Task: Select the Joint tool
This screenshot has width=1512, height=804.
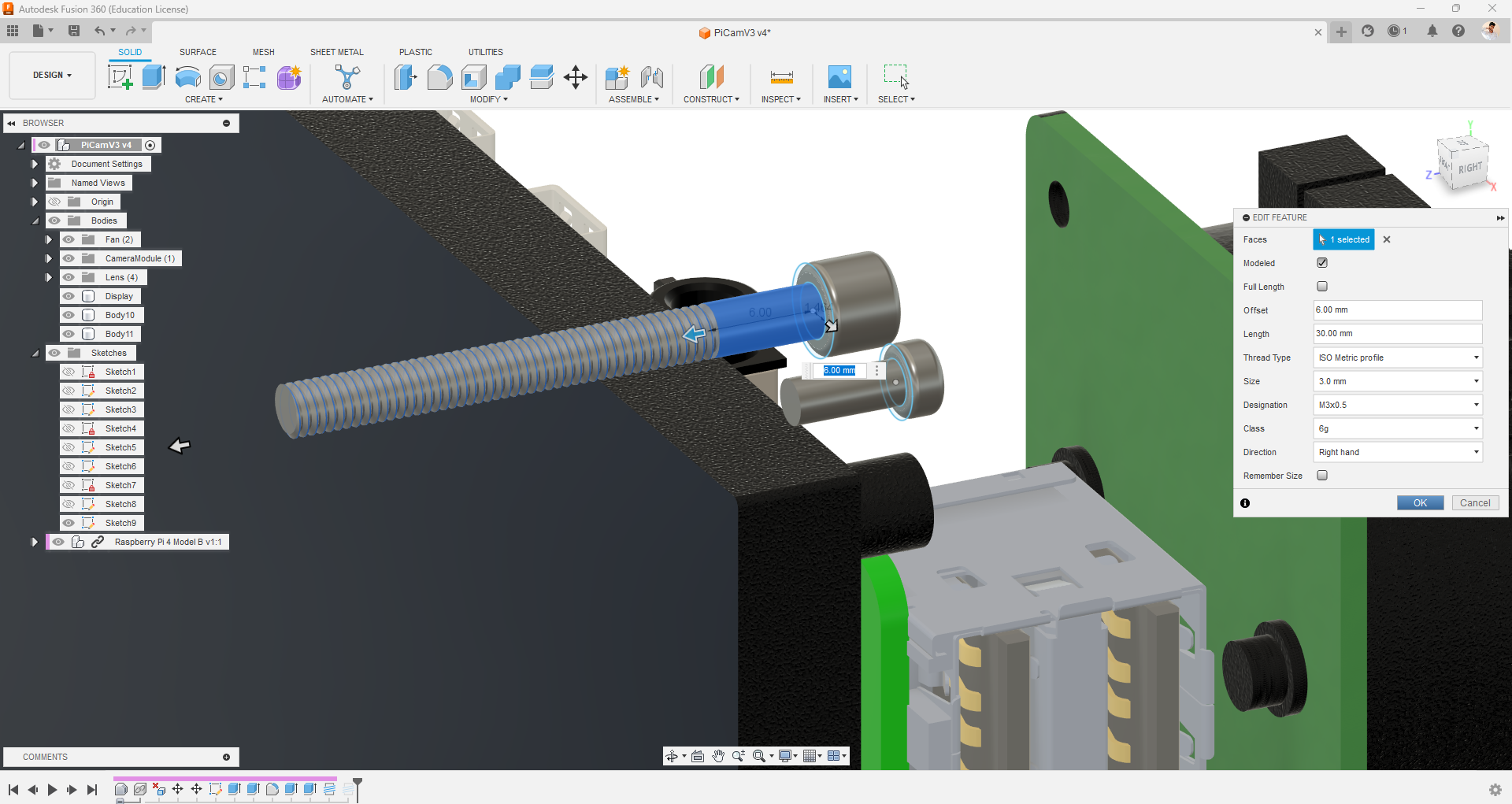Action: (651, 77)
